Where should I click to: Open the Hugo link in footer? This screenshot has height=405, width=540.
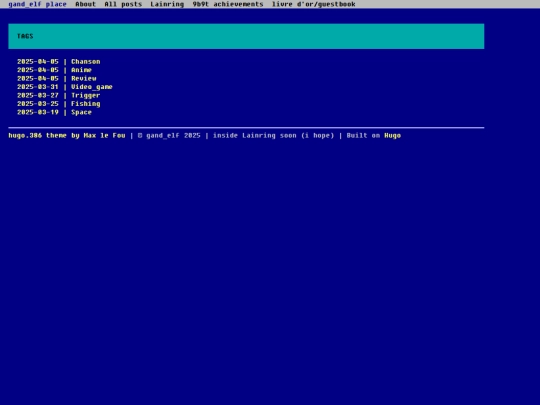392,135
